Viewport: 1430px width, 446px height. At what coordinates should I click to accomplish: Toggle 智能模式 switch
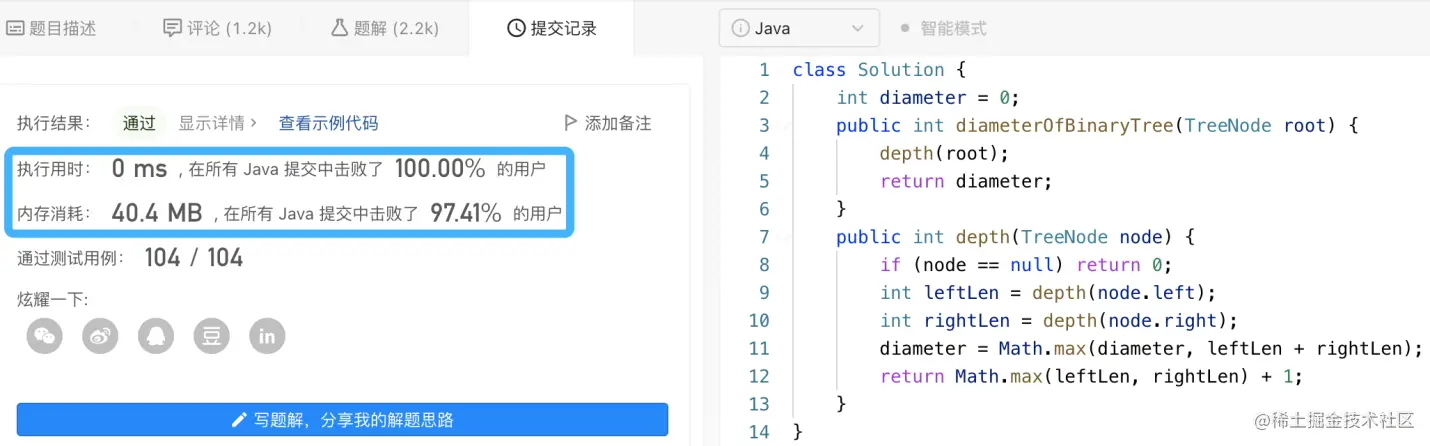(x=944, y=28)
